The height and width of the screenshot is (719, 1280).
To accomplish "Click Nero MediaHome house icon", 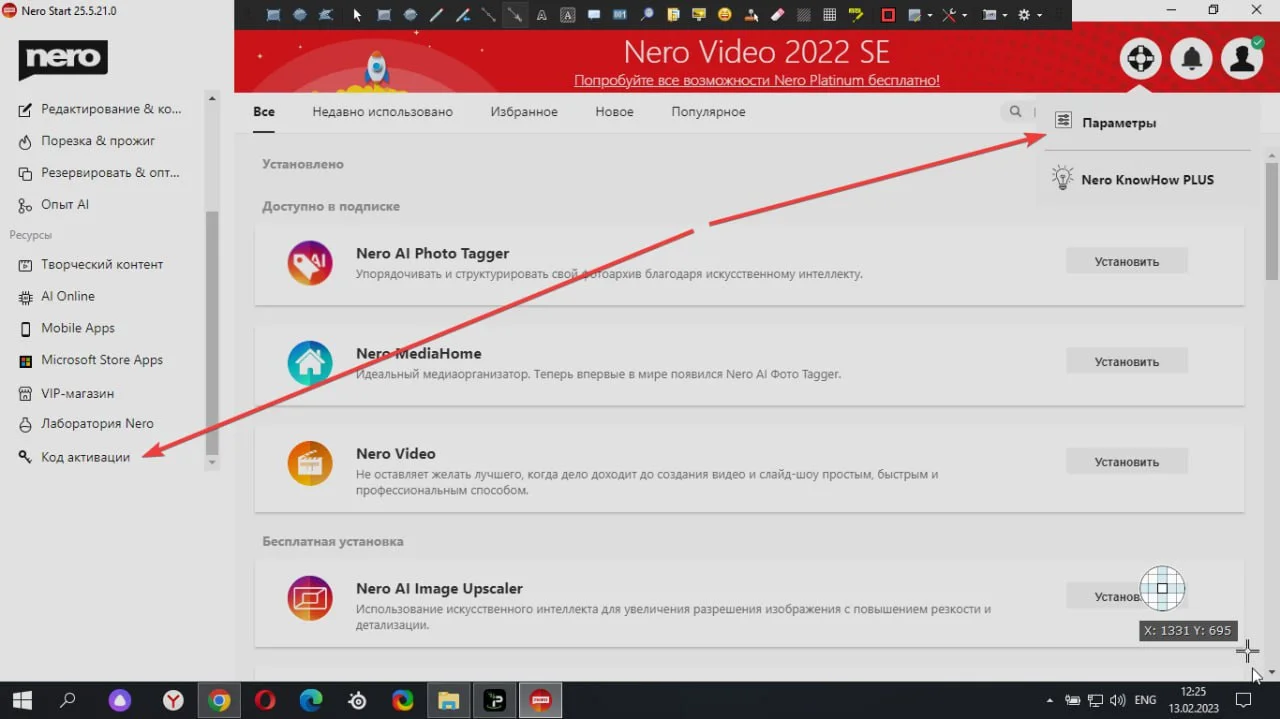I will point(310,364).
